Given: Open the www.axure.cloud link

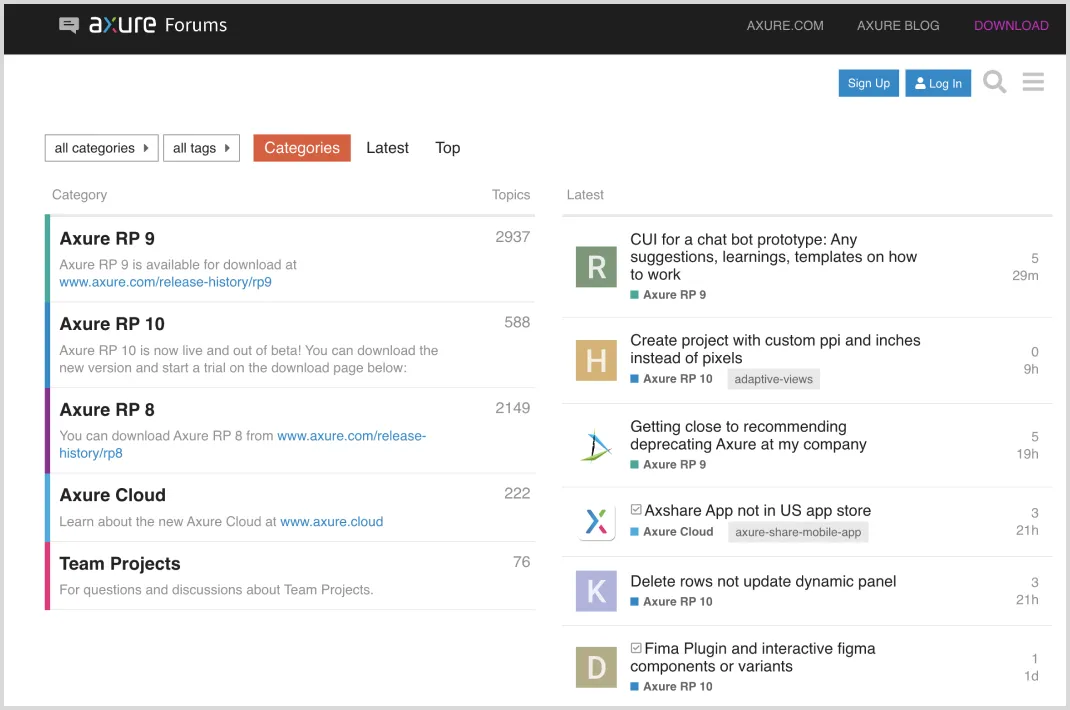Looking at the screenshot, I should coord(331,521).
